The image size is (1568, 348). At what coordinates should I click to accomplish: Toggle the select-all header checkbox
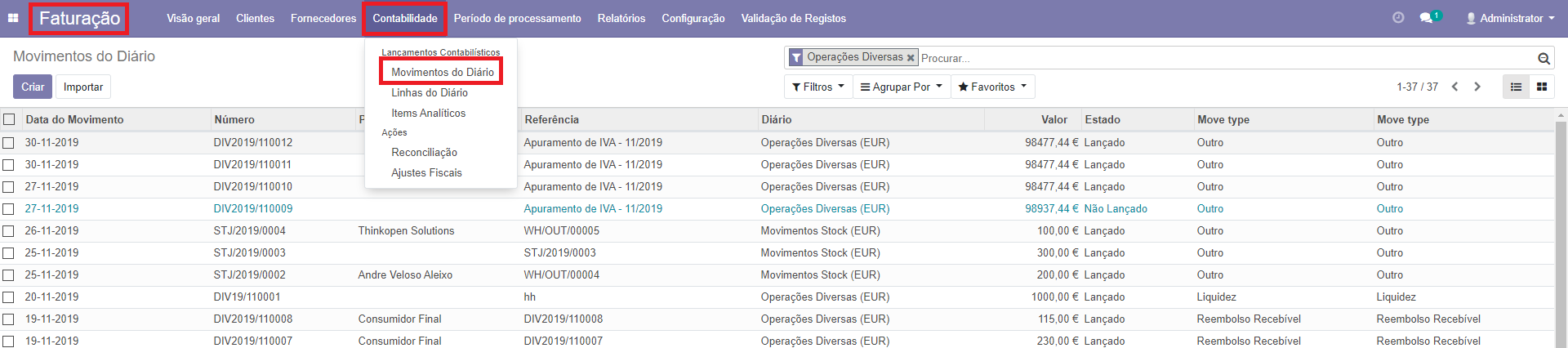[x=9, y=119]
